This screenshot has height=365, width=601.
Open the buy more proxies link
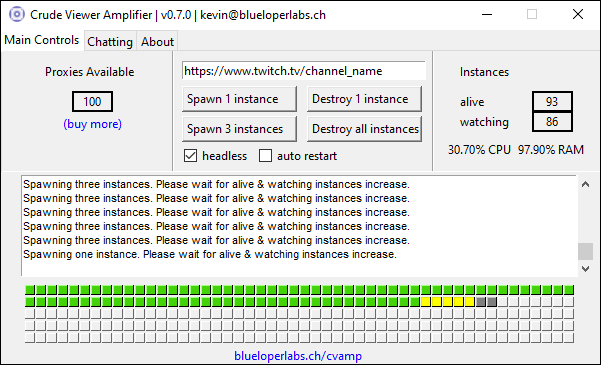(92, 124)
